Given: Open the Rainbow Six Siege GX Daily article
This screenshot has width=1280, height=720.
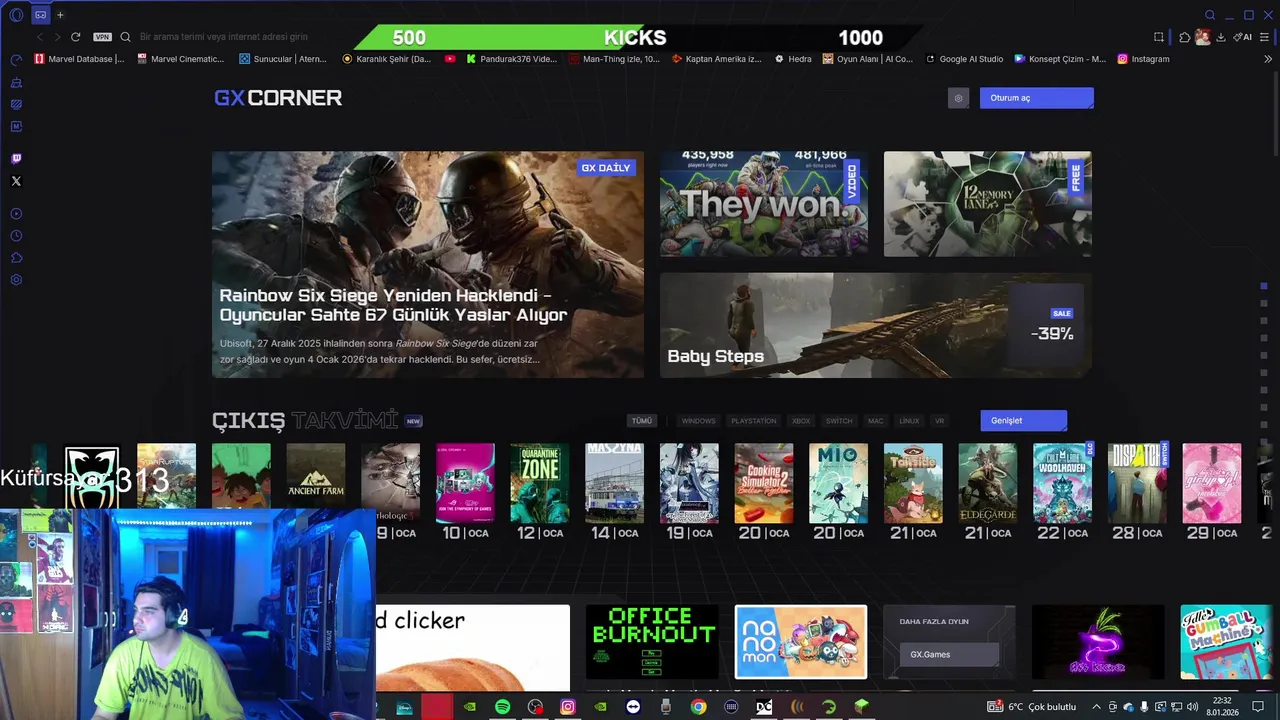Looking at the screenshot, I should pos(428,265).
